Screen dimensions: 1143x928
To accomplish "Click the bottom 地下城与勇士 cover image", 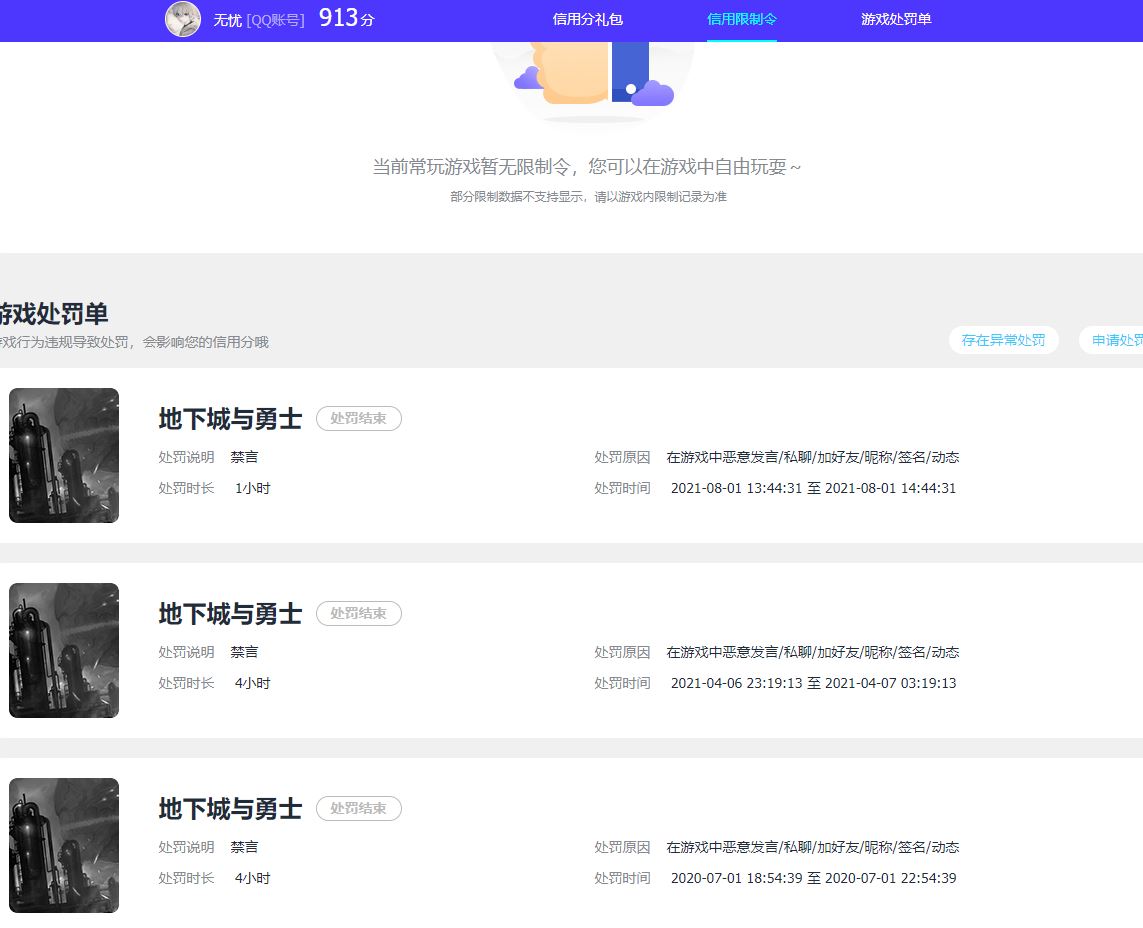I will pos(63,845).
